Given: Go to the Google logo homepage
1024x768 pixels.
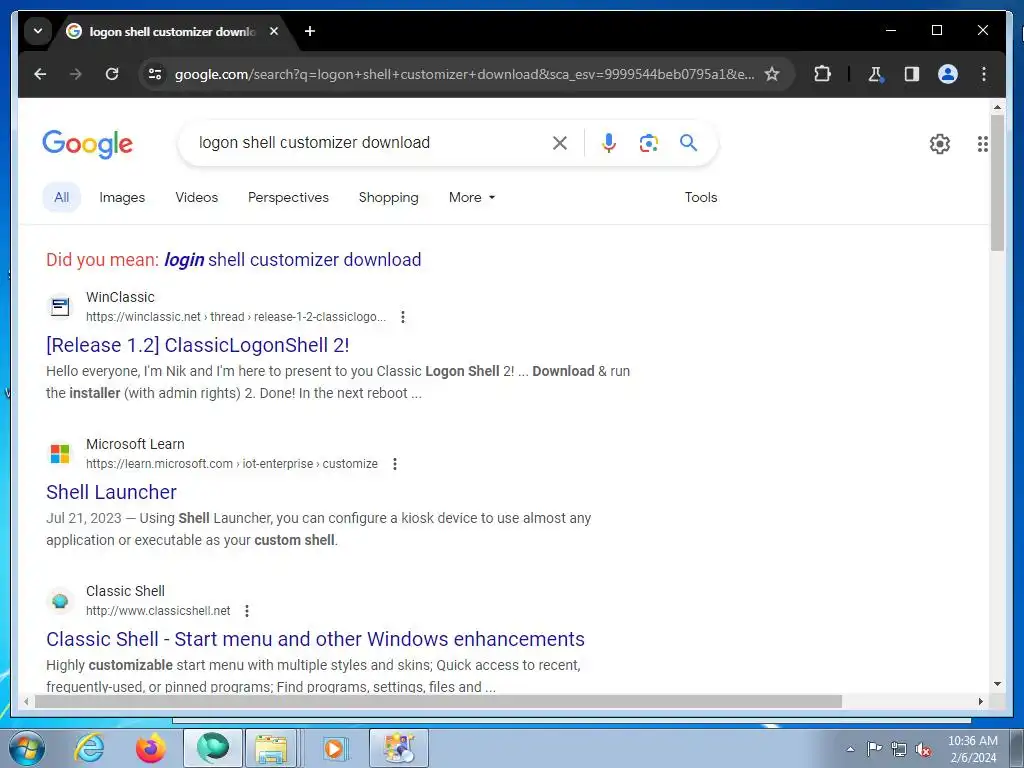Looking at the screenshot, I should click(88, 144).
